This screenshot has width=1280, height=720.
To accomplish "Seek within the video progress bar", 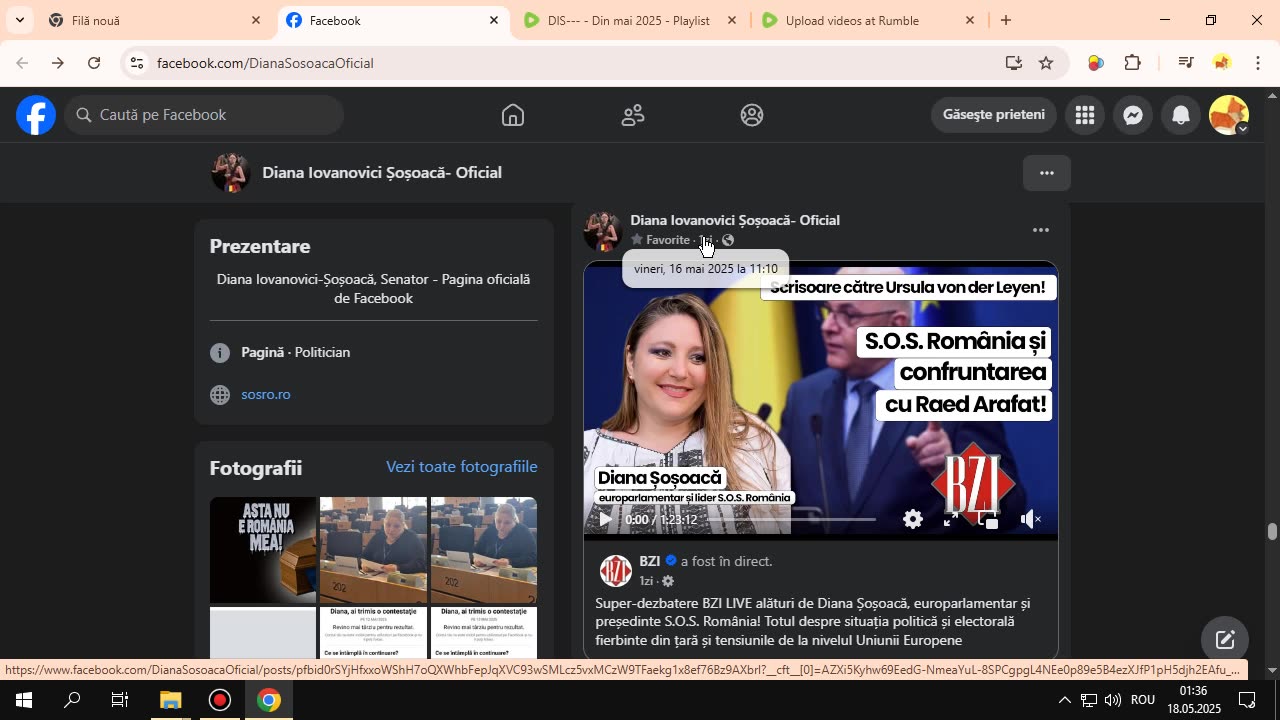I will [790, 519].
